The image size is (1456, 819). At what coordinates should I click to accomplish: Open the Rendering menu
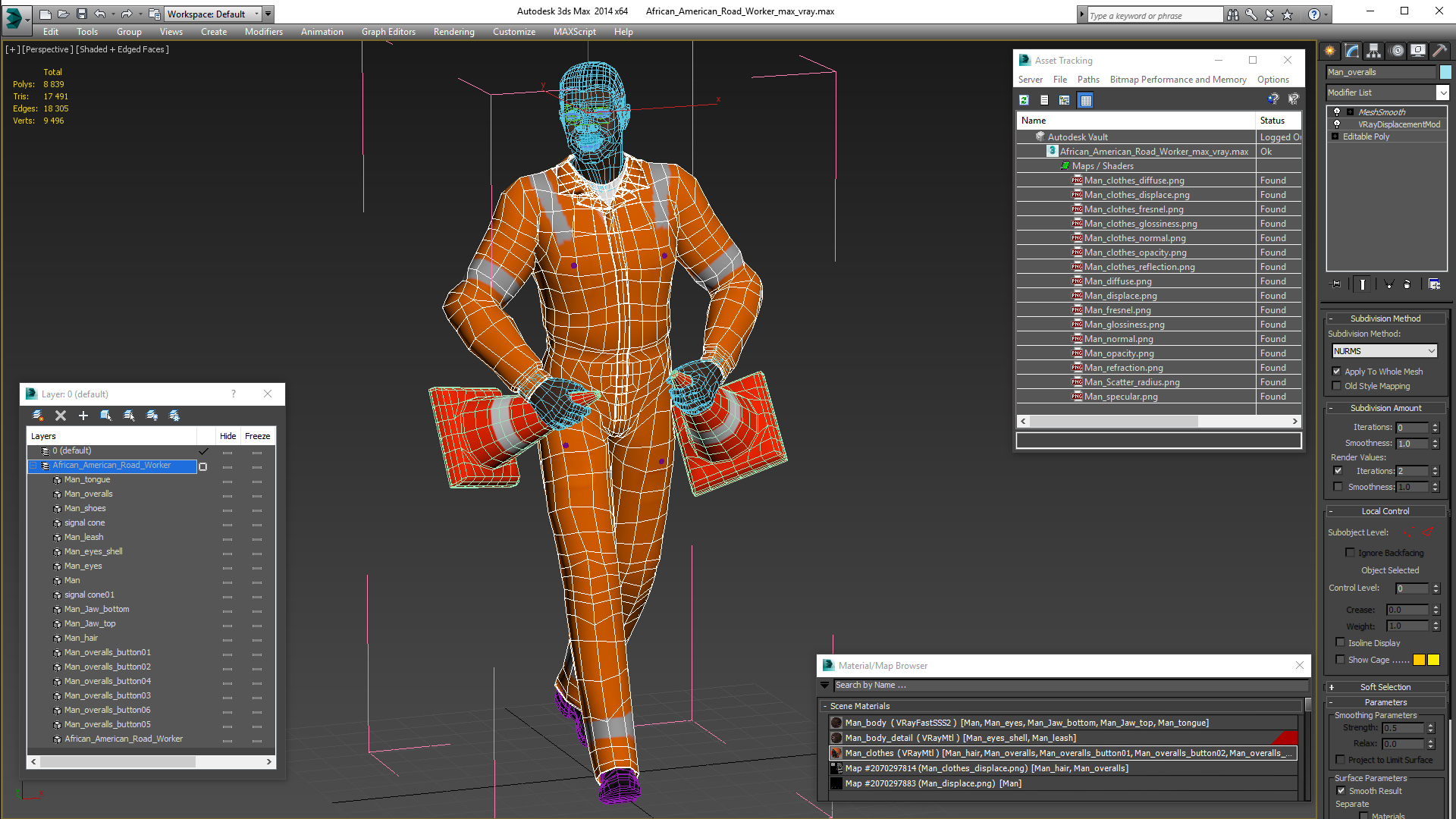[453, 32]
